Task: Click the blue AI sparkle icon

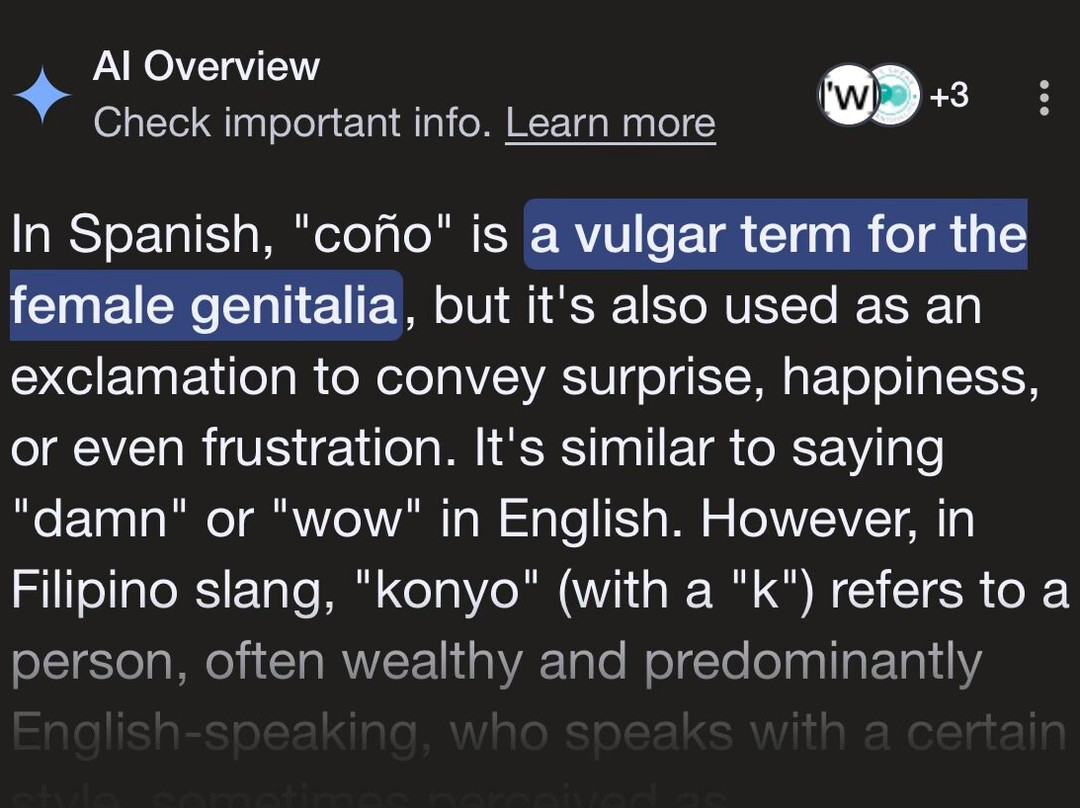Action: coord(42,97)
